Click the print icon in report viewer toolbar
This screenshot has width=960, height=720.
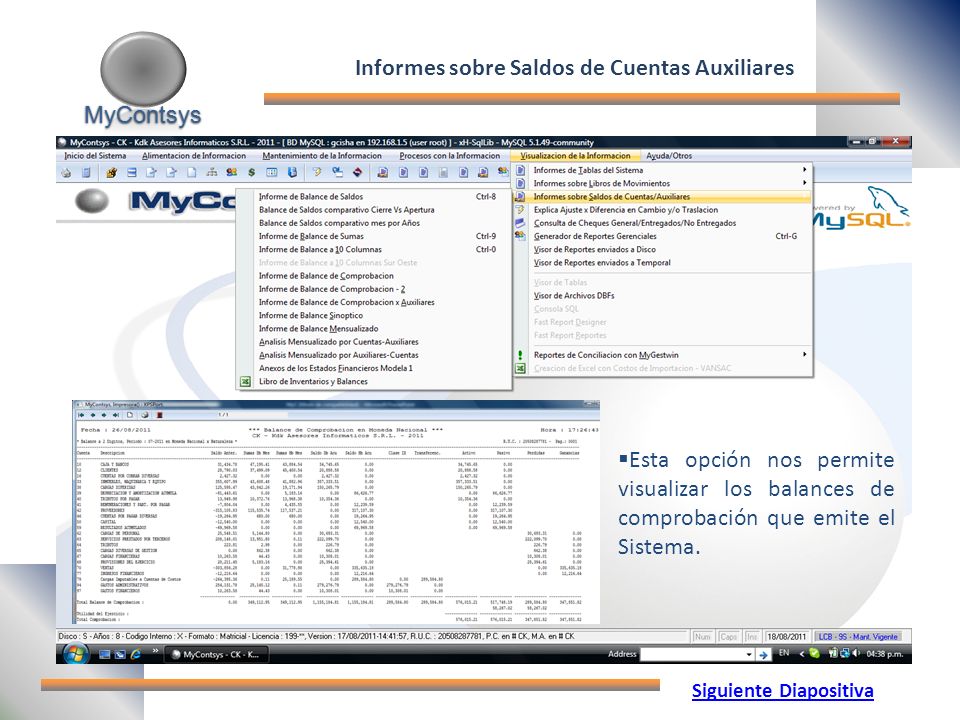(x=145, y=415)
